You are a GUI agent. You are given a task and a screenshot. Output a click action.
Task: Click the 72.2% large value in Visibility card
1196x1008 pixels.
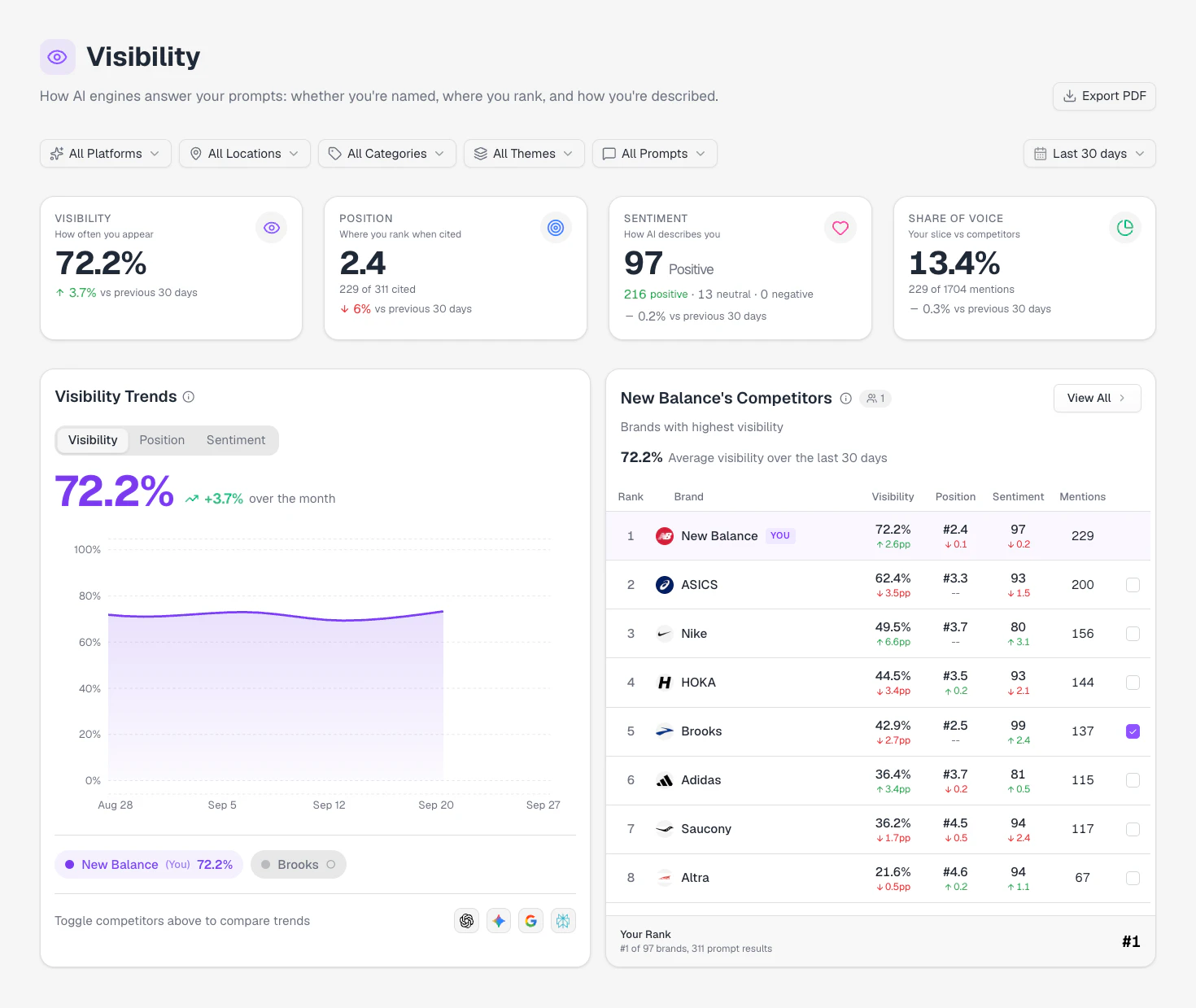point(101,264)
